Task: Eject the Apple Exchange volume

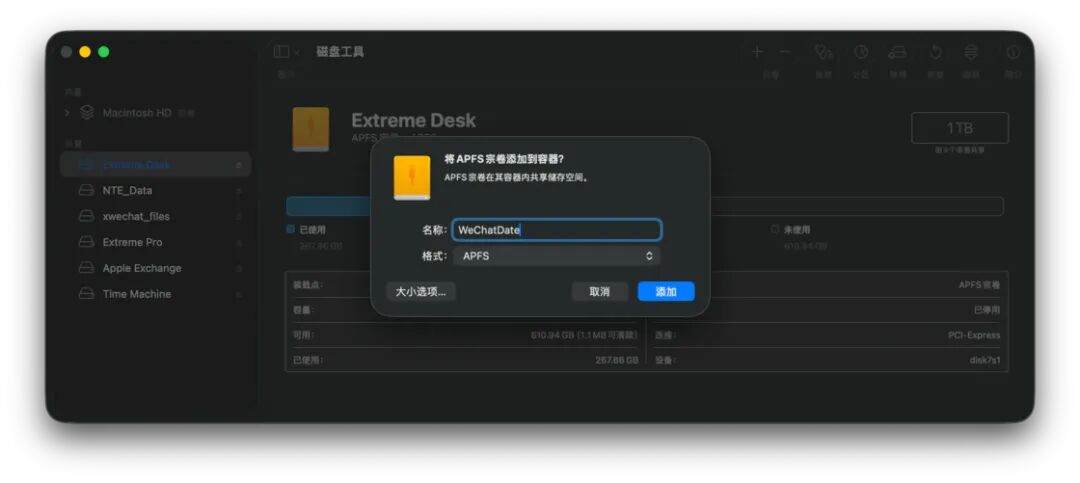Action: [x=238, y=269]
